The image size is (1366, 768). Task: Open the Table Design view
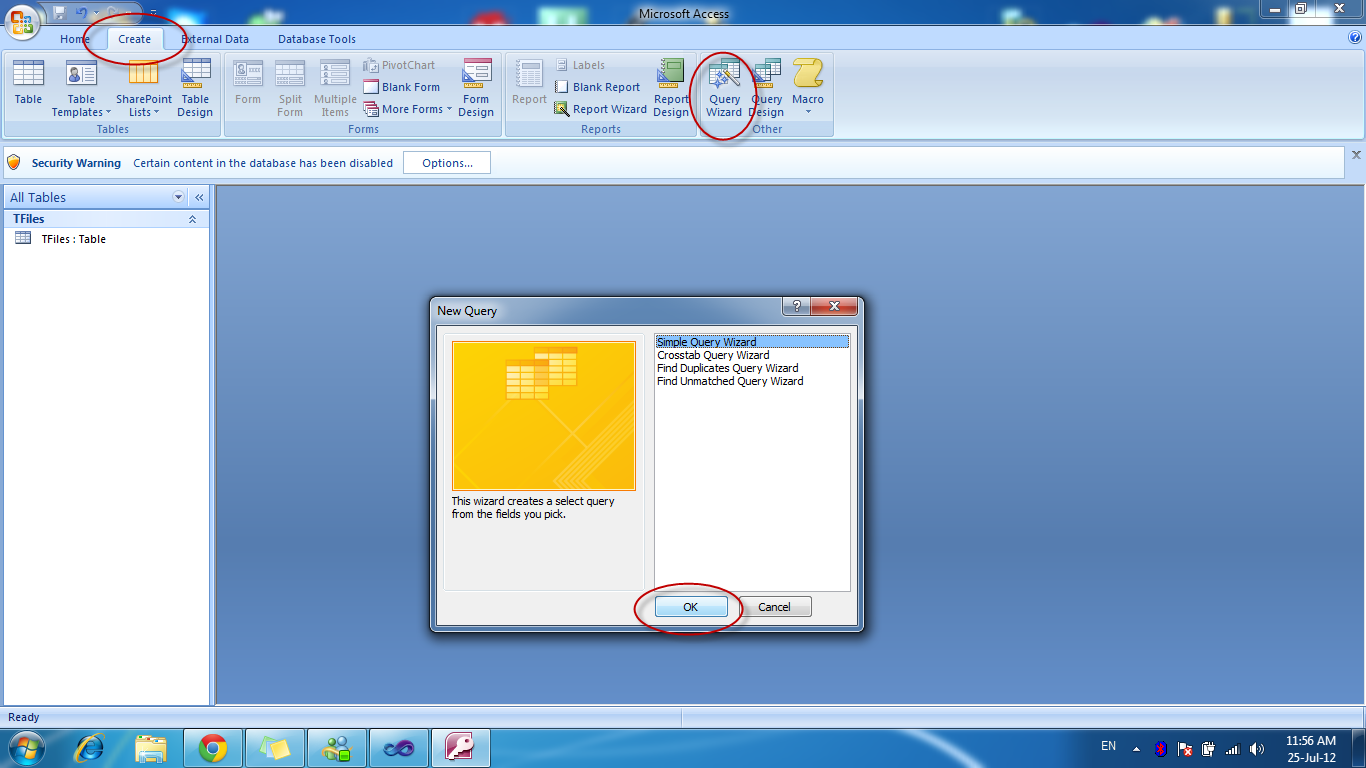click(x=195, y=88)
